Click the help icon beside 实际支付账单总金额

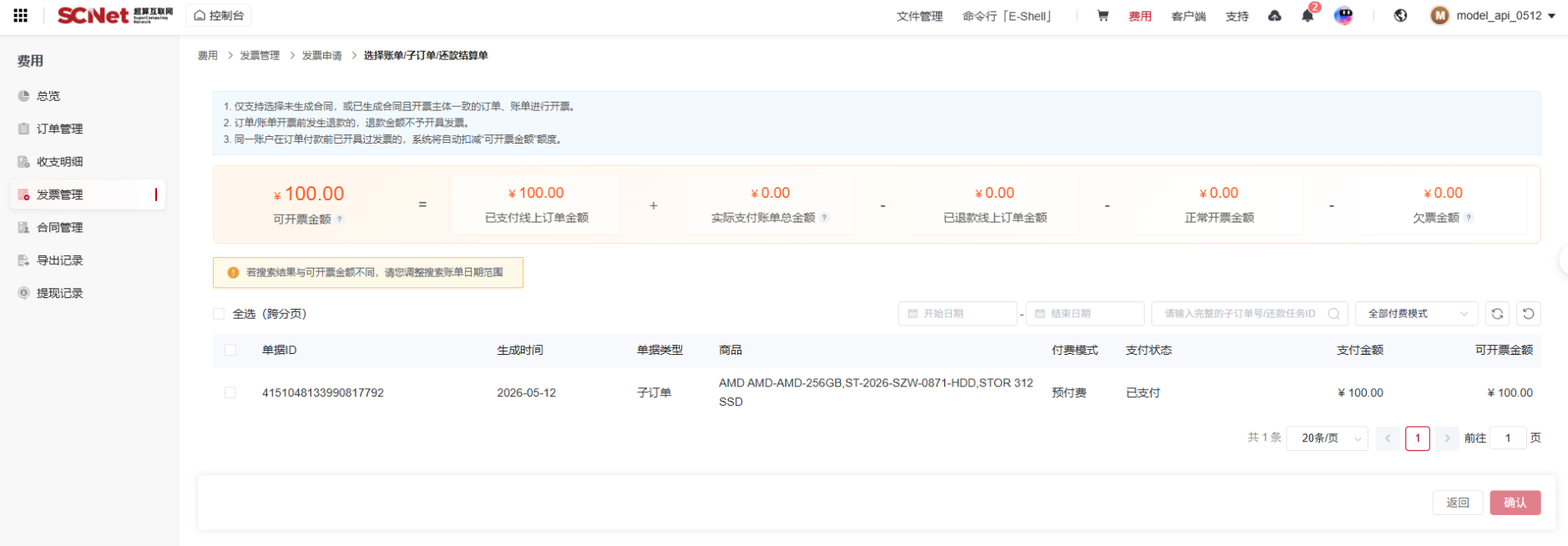[824, 218]
